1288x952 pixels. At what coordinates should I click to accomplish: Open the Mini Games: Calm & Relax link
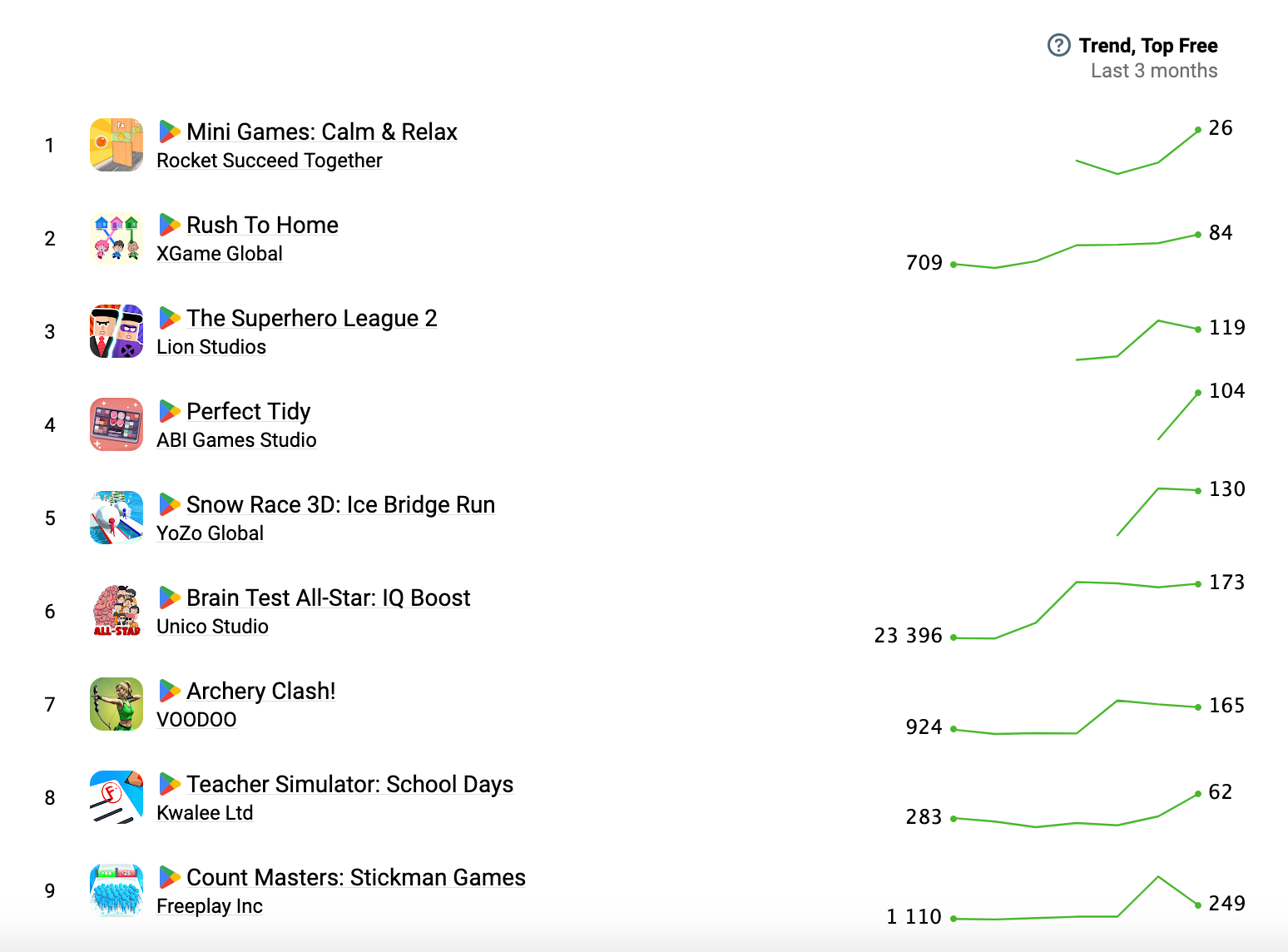[x=322, y=131]
